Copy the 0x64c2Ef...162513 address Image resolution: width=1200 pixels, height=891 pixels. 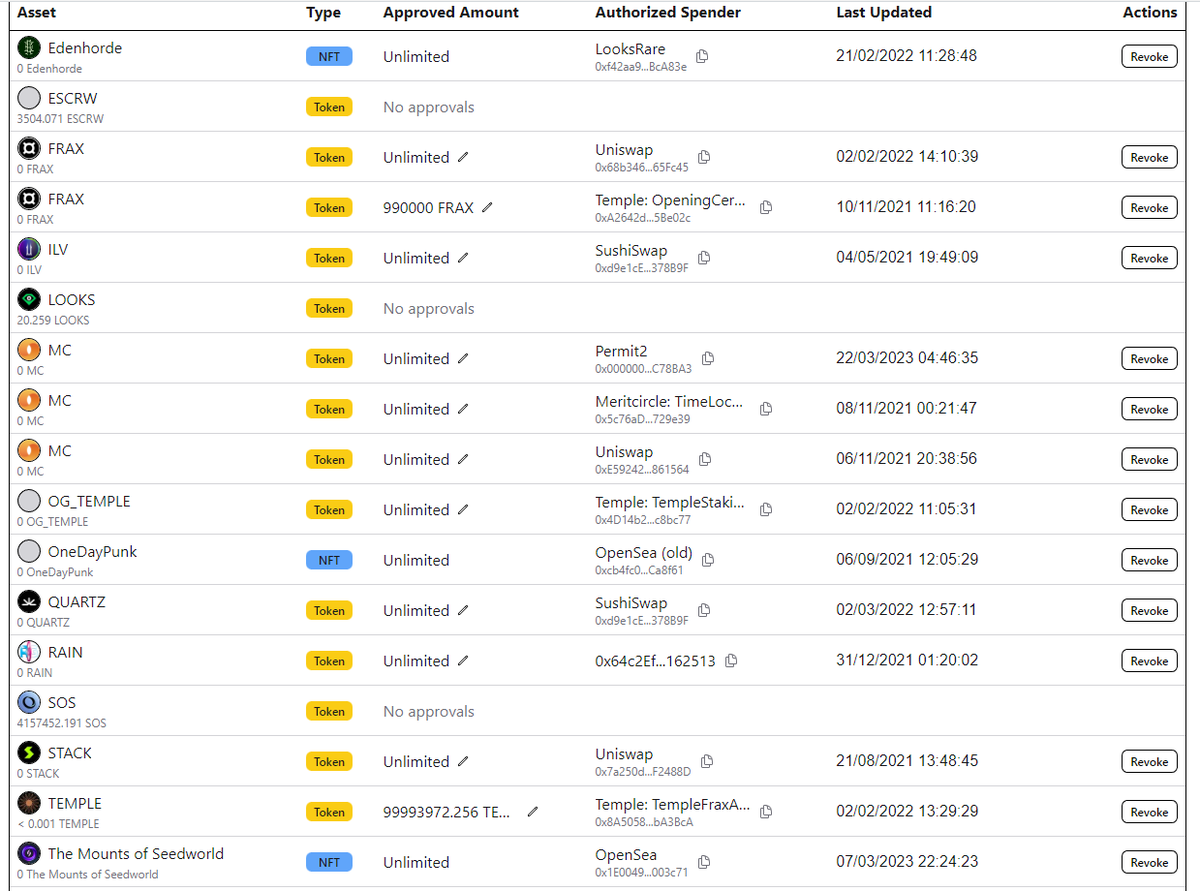pyautogui.click(x=731, y=661)
